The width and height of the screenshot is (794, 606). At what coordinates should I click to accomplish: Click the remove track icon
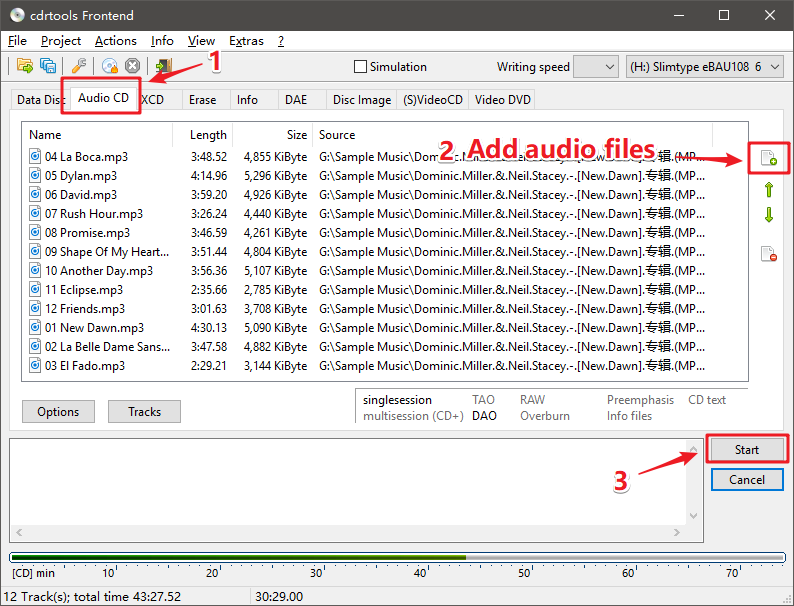coord(769,254)
